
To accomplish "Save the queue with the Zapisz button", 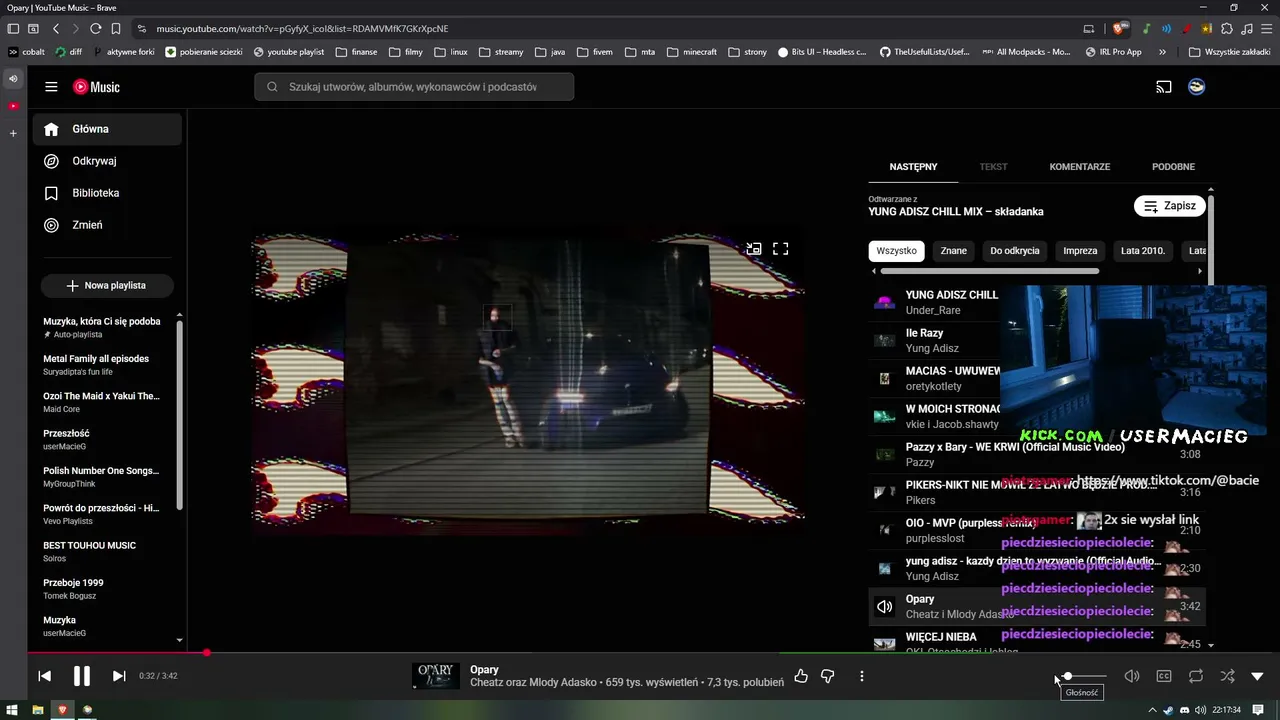I will pyautogui.click(x=1170, y=206).
